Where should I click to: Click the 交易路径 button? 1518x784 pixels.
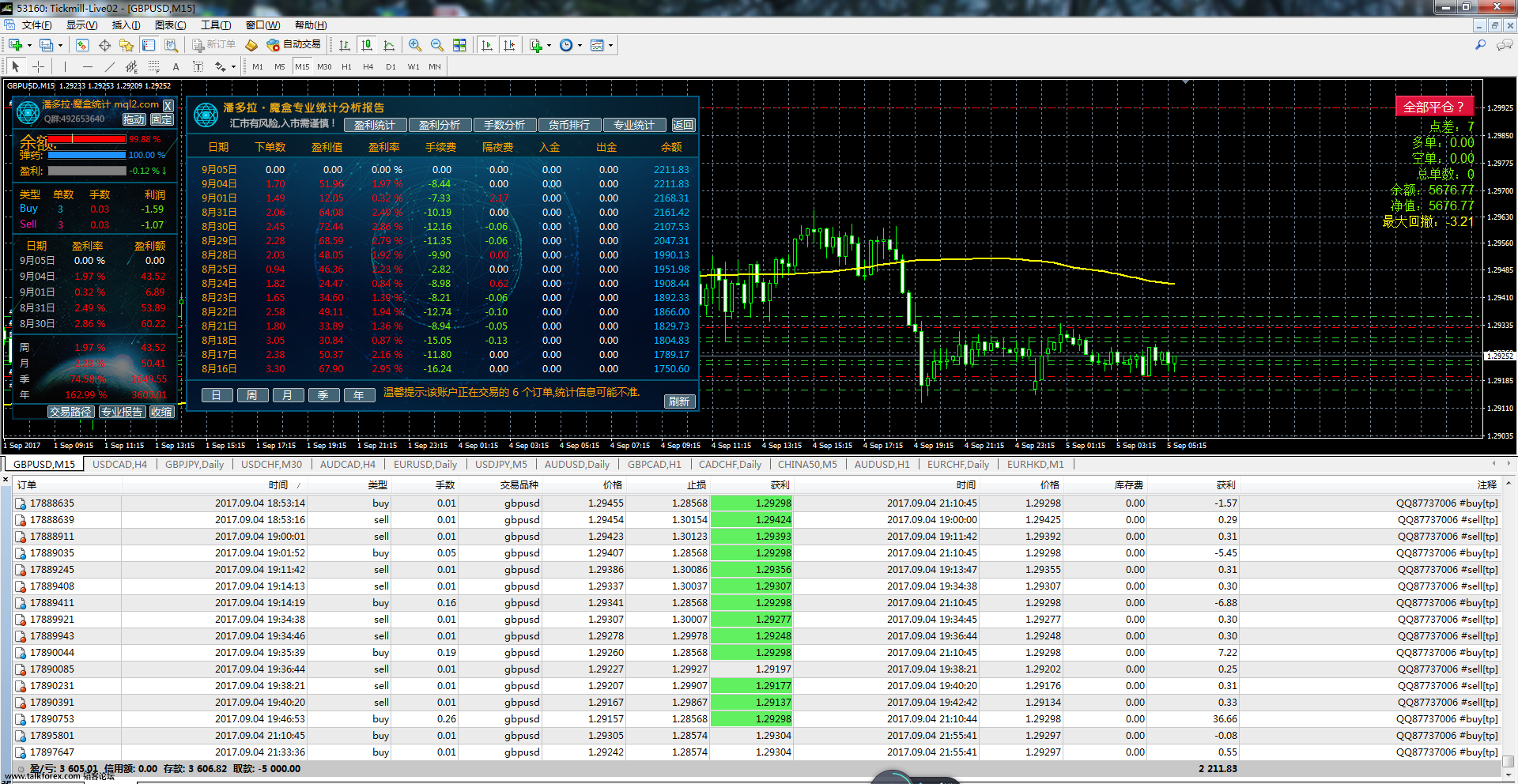pyautogui.click(x=70, y=412)
